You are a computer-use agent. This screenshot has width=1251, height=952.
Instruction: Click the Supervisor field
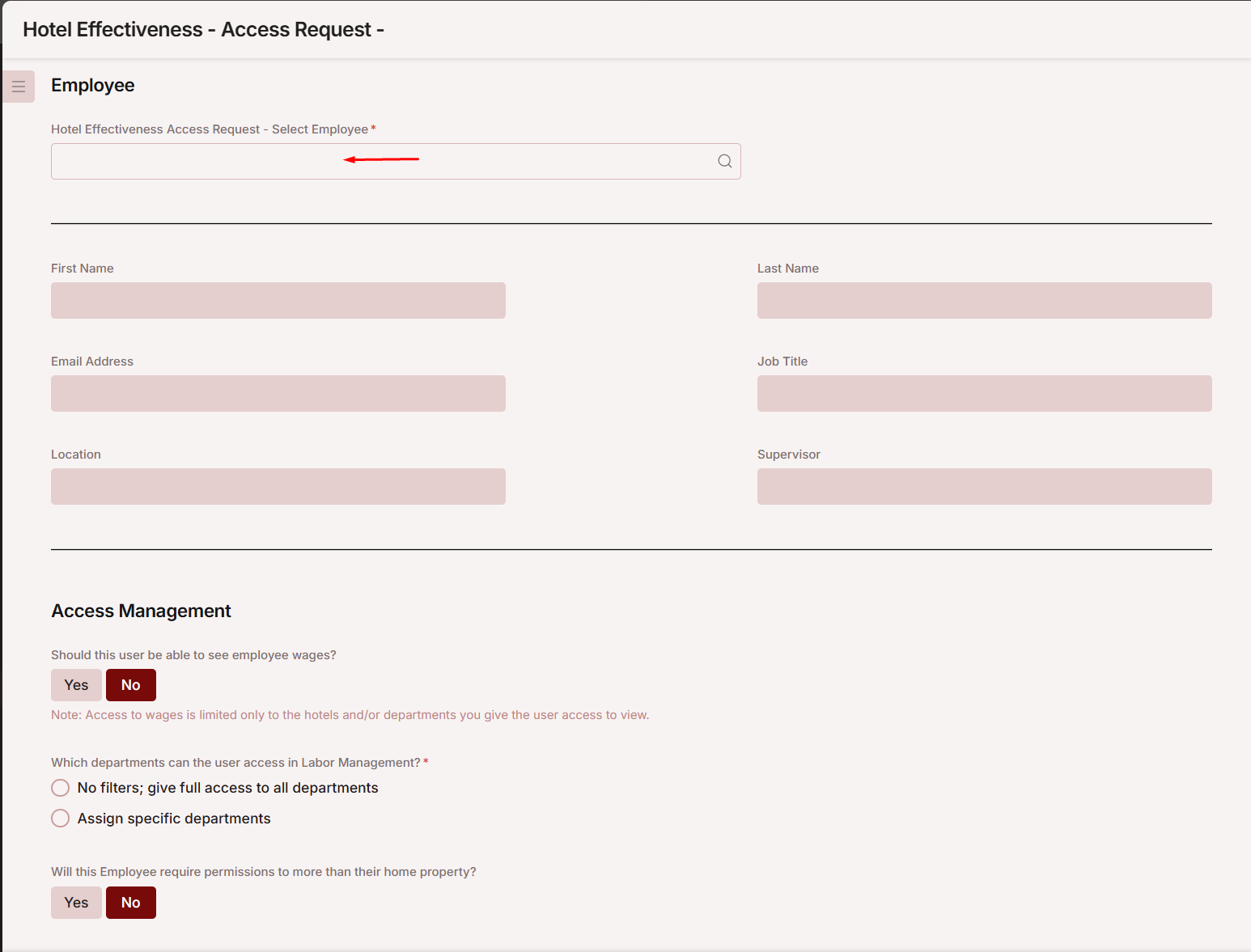pyautogui.click(x=984, y=486)
